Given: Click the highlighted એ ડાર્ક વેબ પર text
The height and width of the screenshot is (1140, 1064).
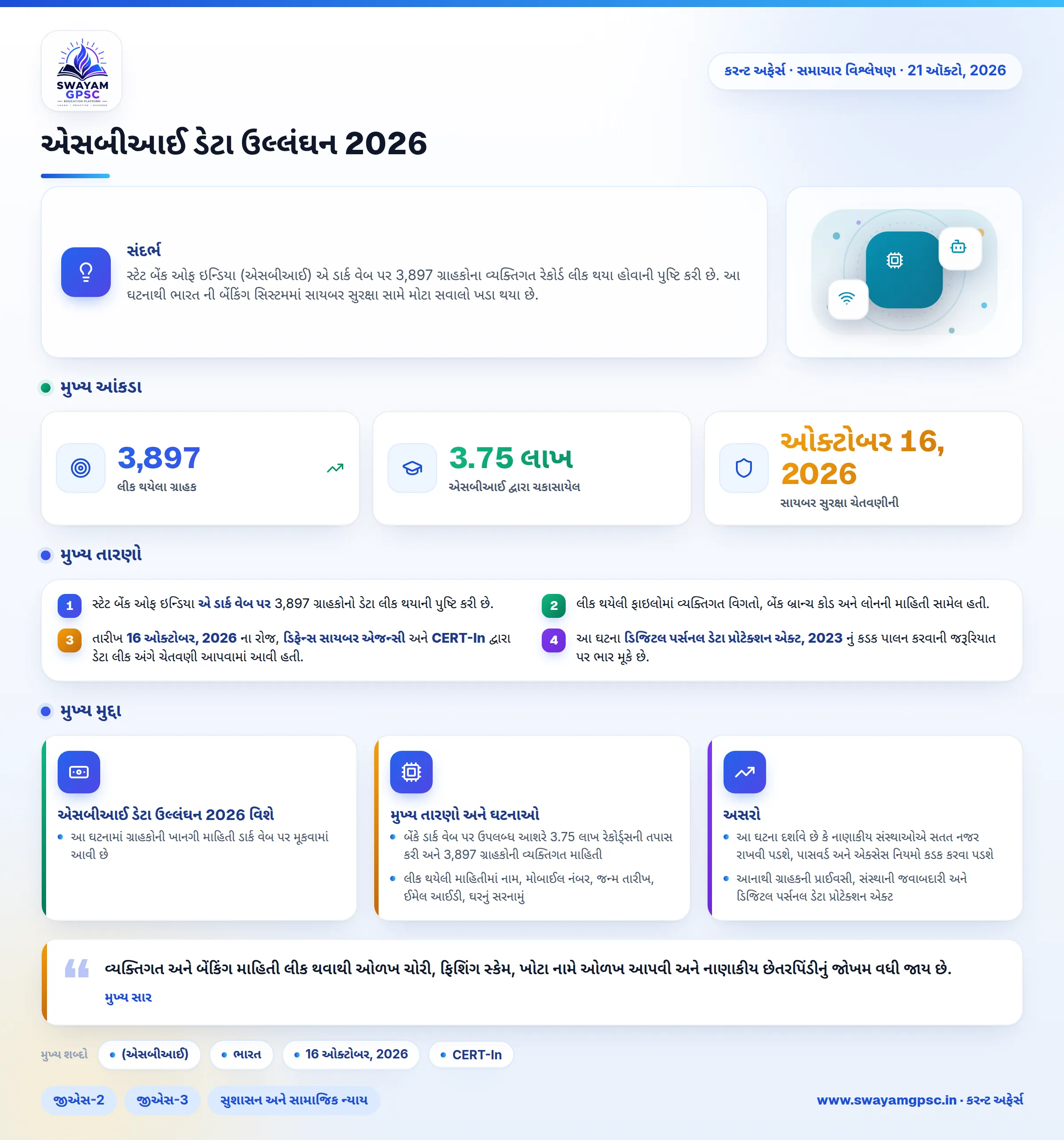Looking at the screenshot, I should pos(234,603).
